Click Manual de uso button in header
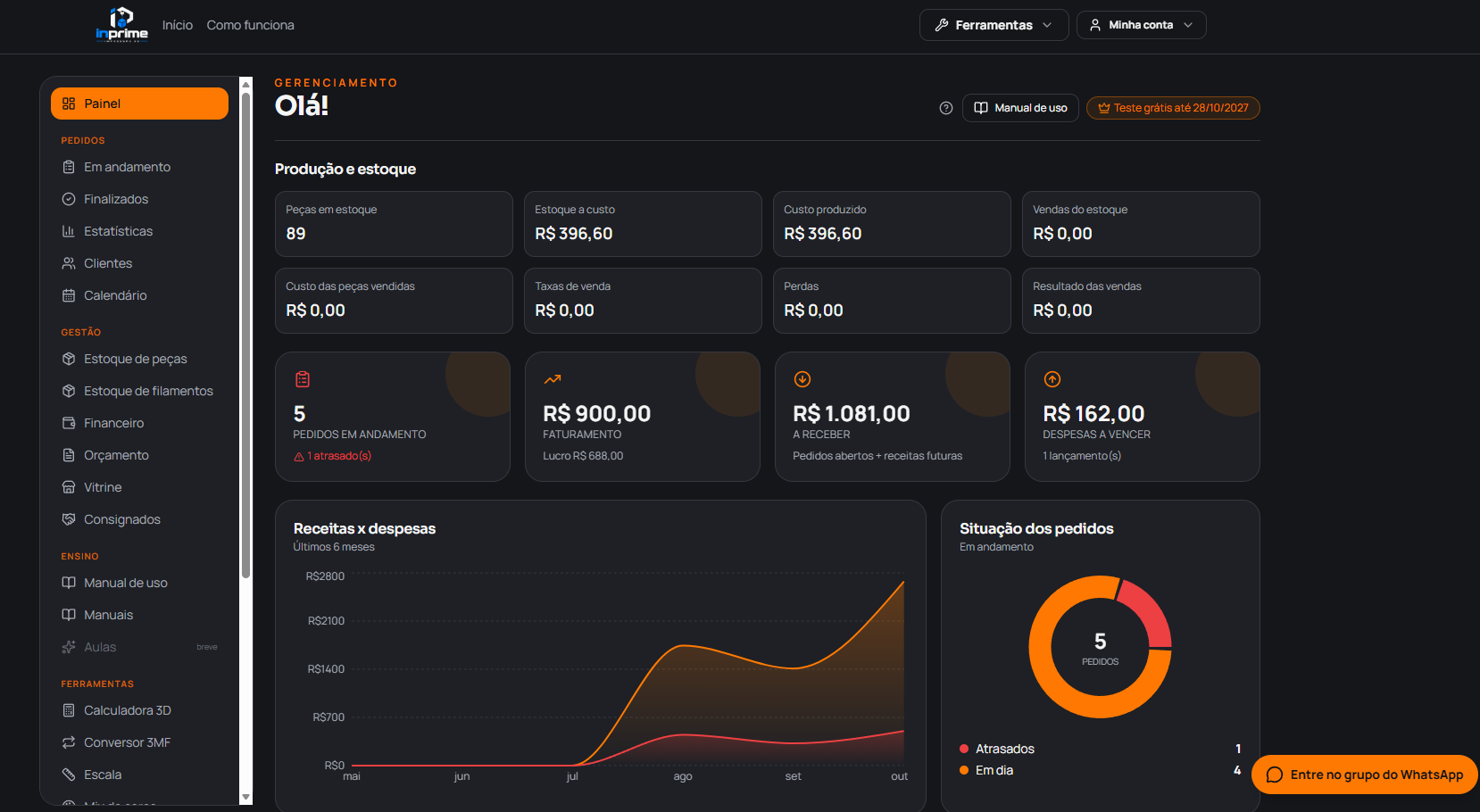Image resolution: width=1480 pixels, height=812 pixels. 1020,108
